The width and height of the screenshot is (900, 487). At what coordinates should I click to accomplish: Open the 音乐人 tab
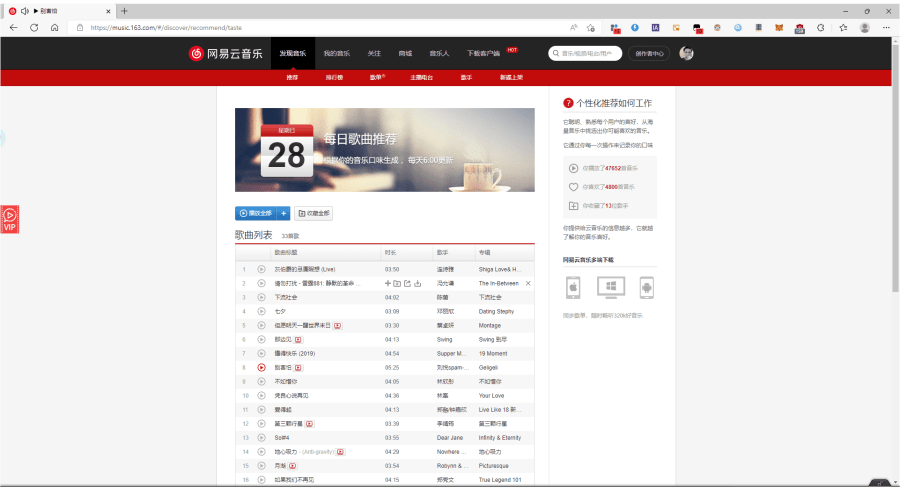(440, 53)
